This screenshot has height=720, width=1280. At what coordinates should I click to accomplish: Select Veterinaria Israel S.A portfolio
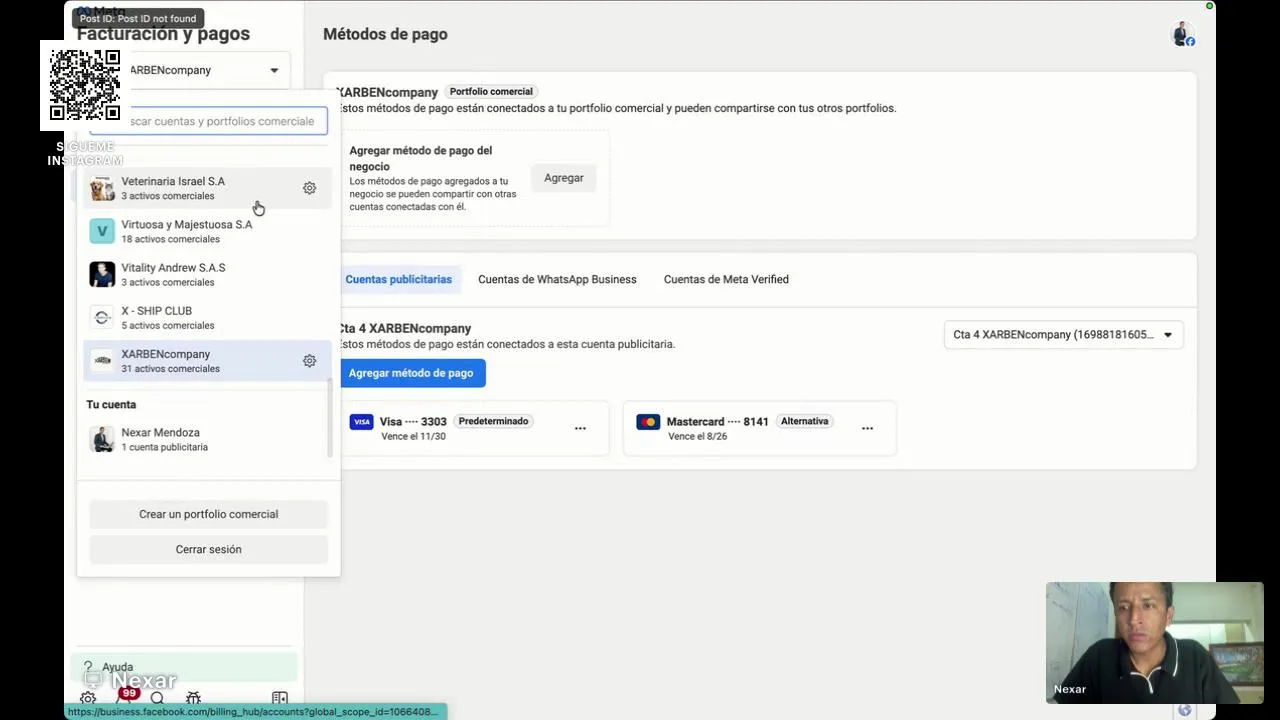tap(207, 188)
